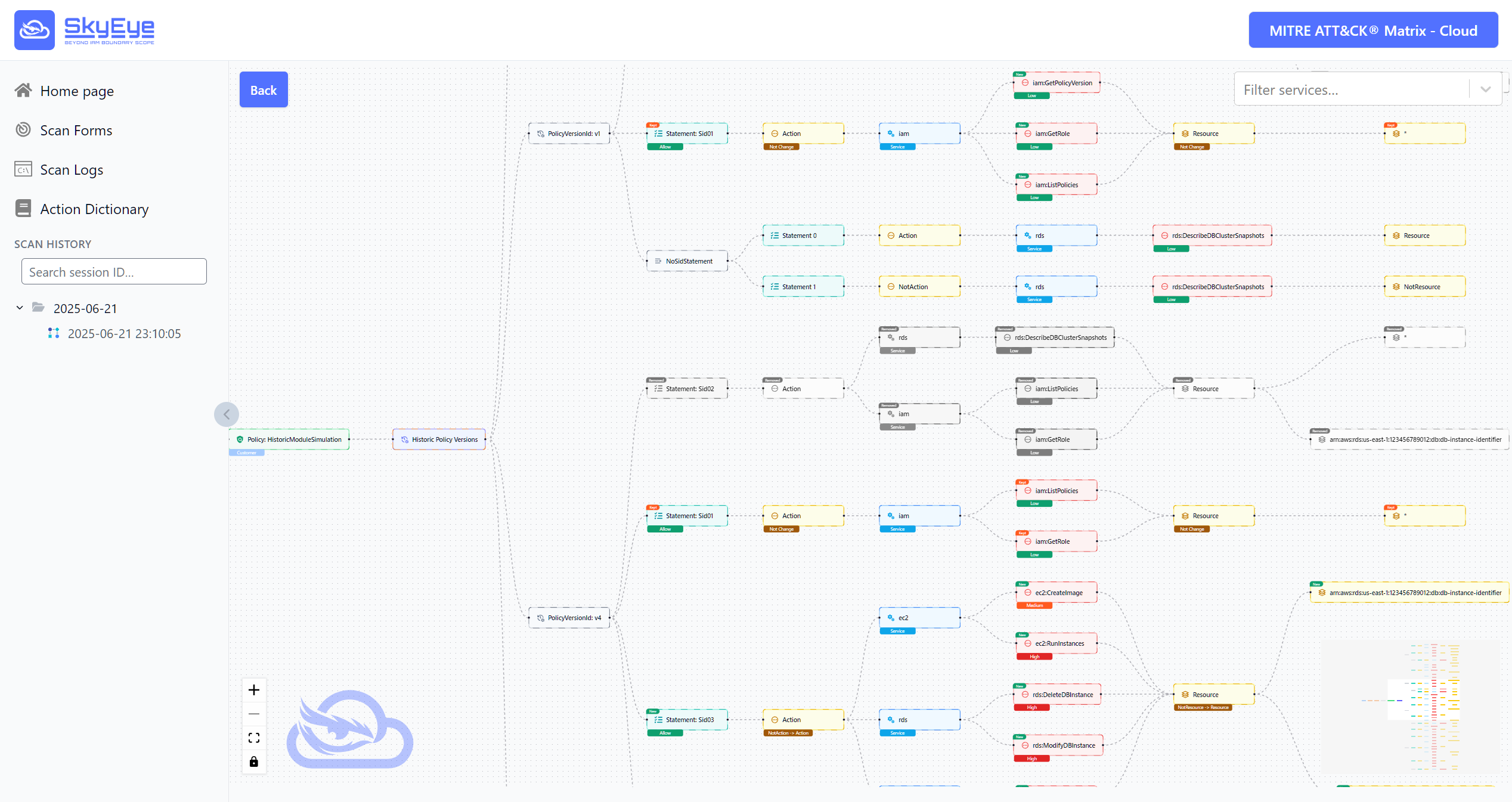Viewport: 1512px width, 802px height.
Task: Open the Filter services dropdown arrow
Action: (1485, 89)
